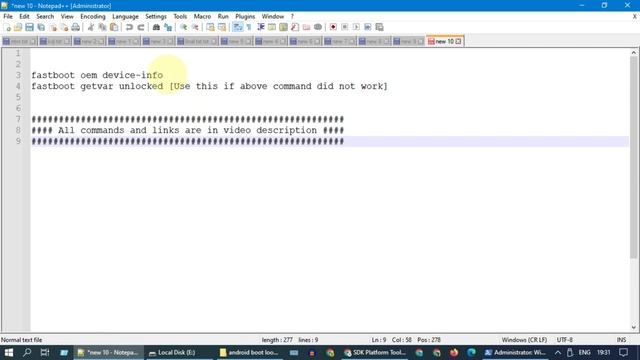Click the Open file toolbar icon
Image resolution: width=640 pixels, height=360 pixels.
click(x=18, y=27)
